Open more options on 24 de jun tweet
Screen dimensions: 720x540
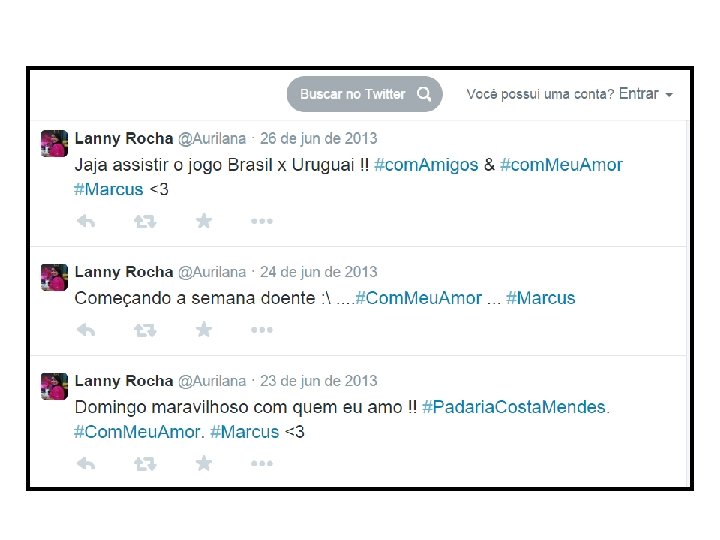click(262, 330)
